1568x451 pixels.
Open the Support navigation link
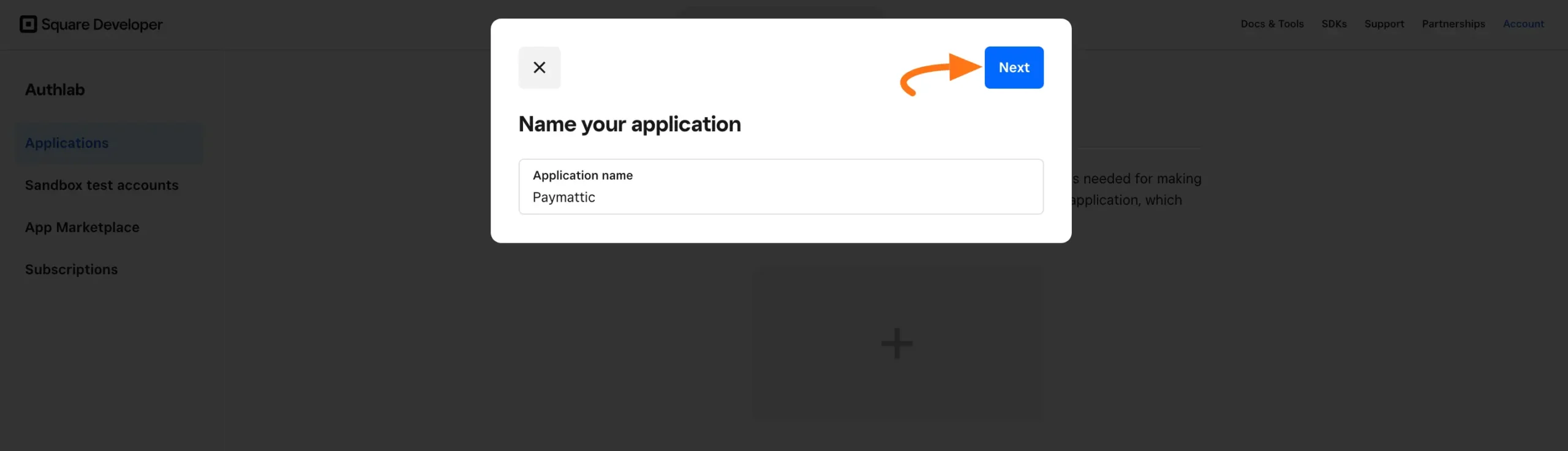tap(1384, 24)
